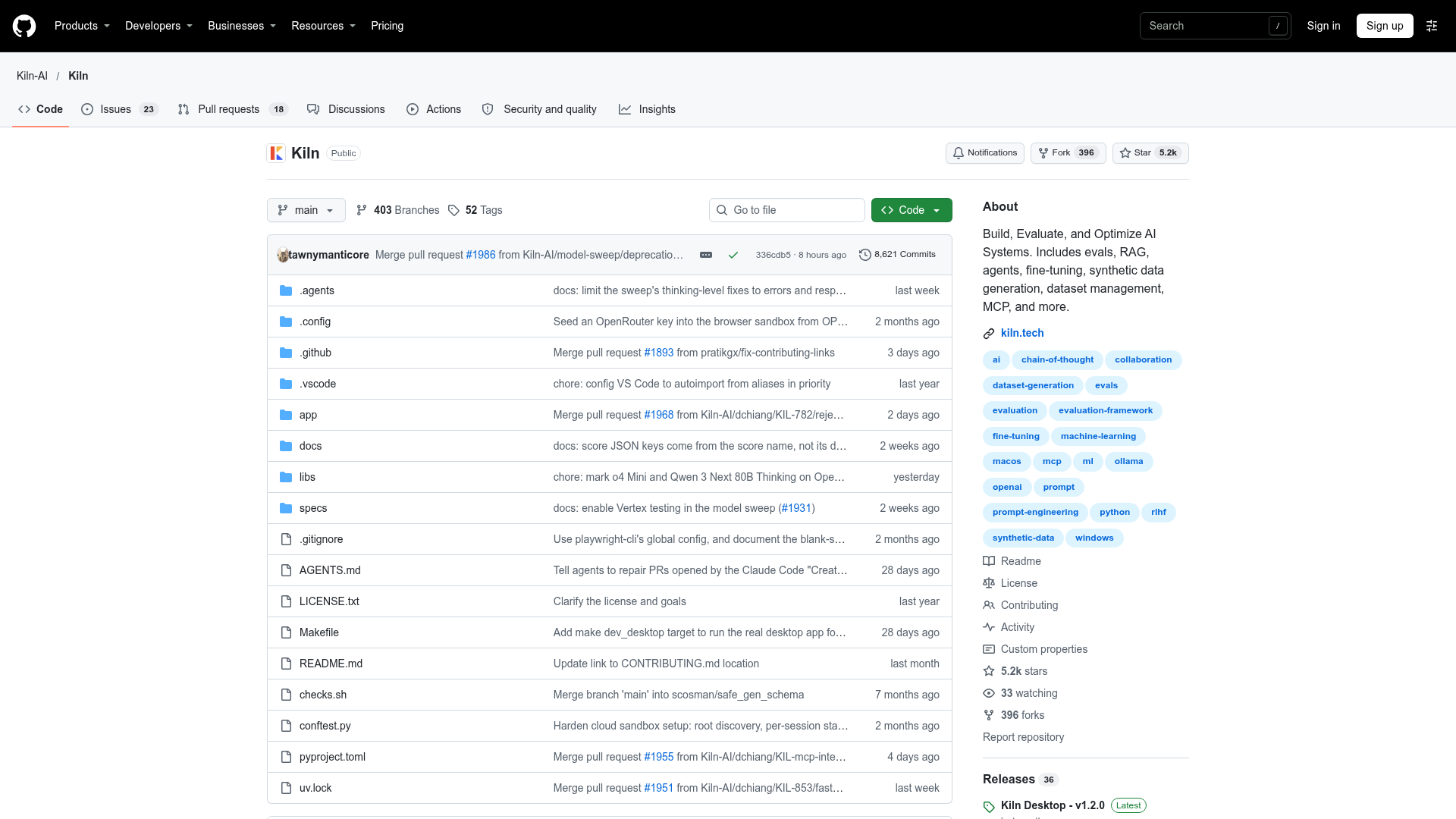Click the scale icon beside License
The width and height of the screenshot is (1456, 819).
click(x=989, y=583)
